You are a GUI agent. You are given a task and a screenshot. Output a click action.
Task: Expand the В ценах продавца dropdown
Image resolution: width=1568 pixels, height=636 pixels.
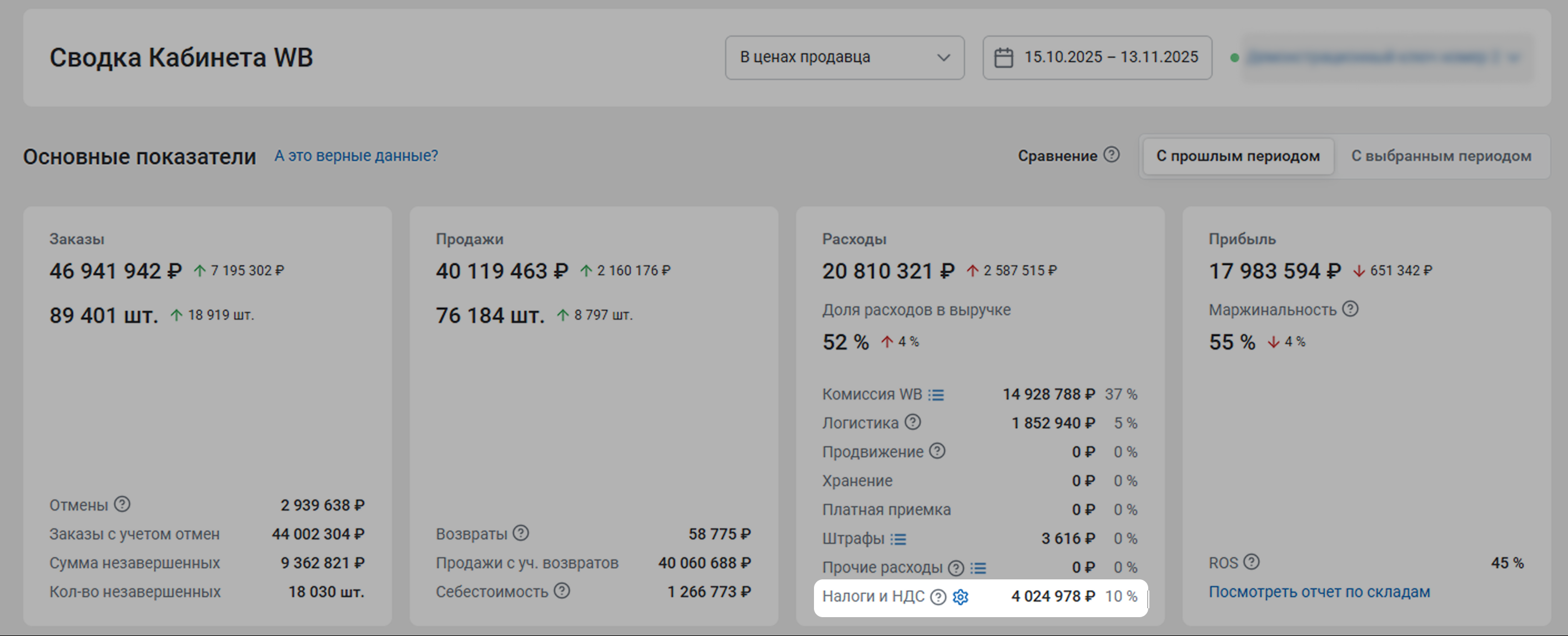coord(845,57)
